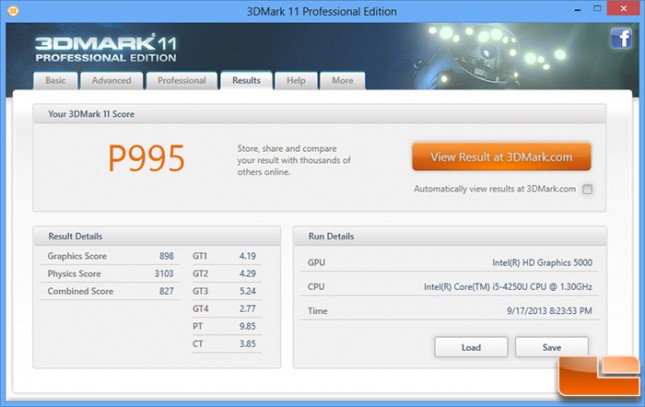This screenshot has width=645, height=407.
Task: Click the CPU value i5-4250U text
Action: click(x=510, y=287)
